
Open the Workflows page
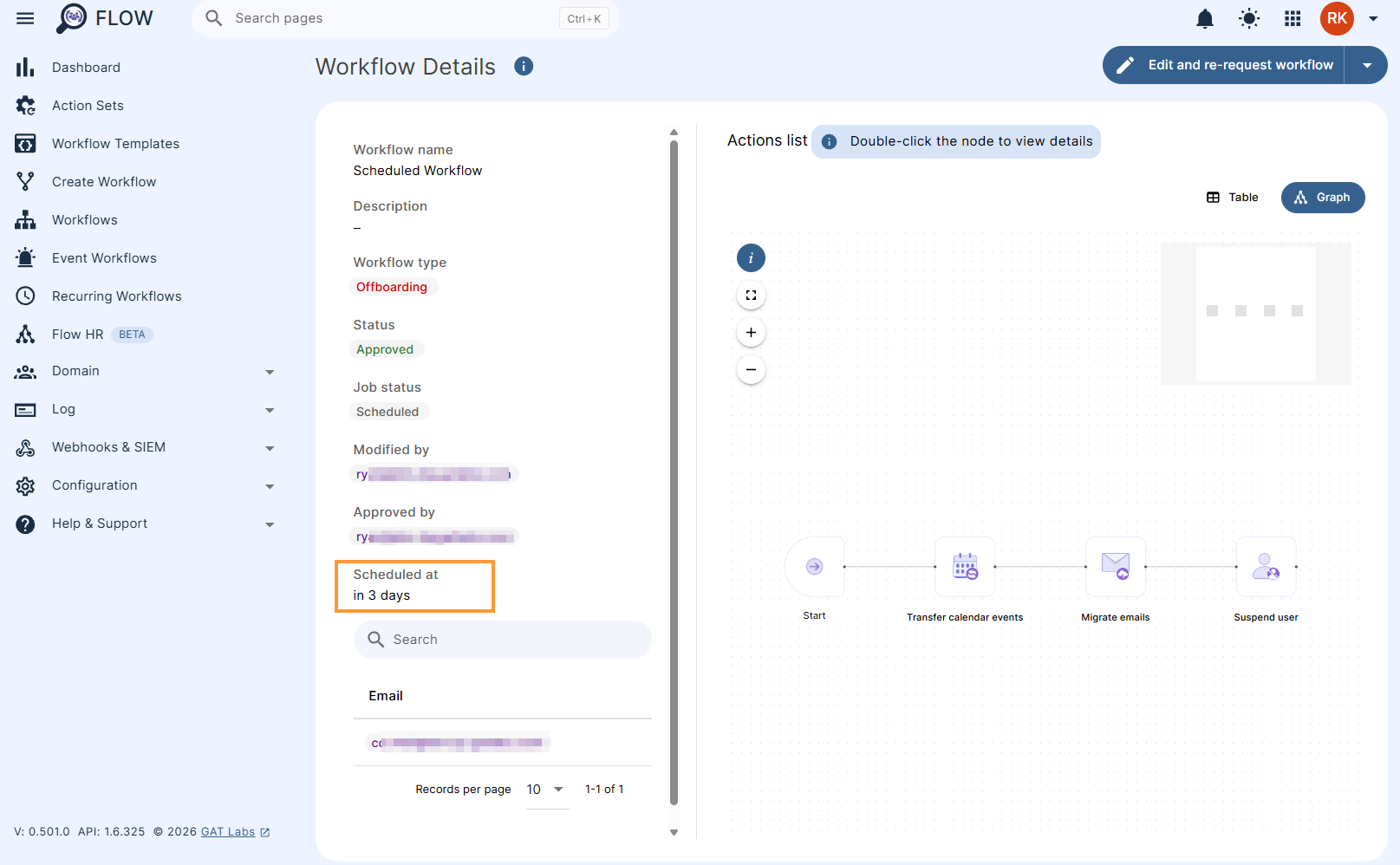click(x=84, y=220)
